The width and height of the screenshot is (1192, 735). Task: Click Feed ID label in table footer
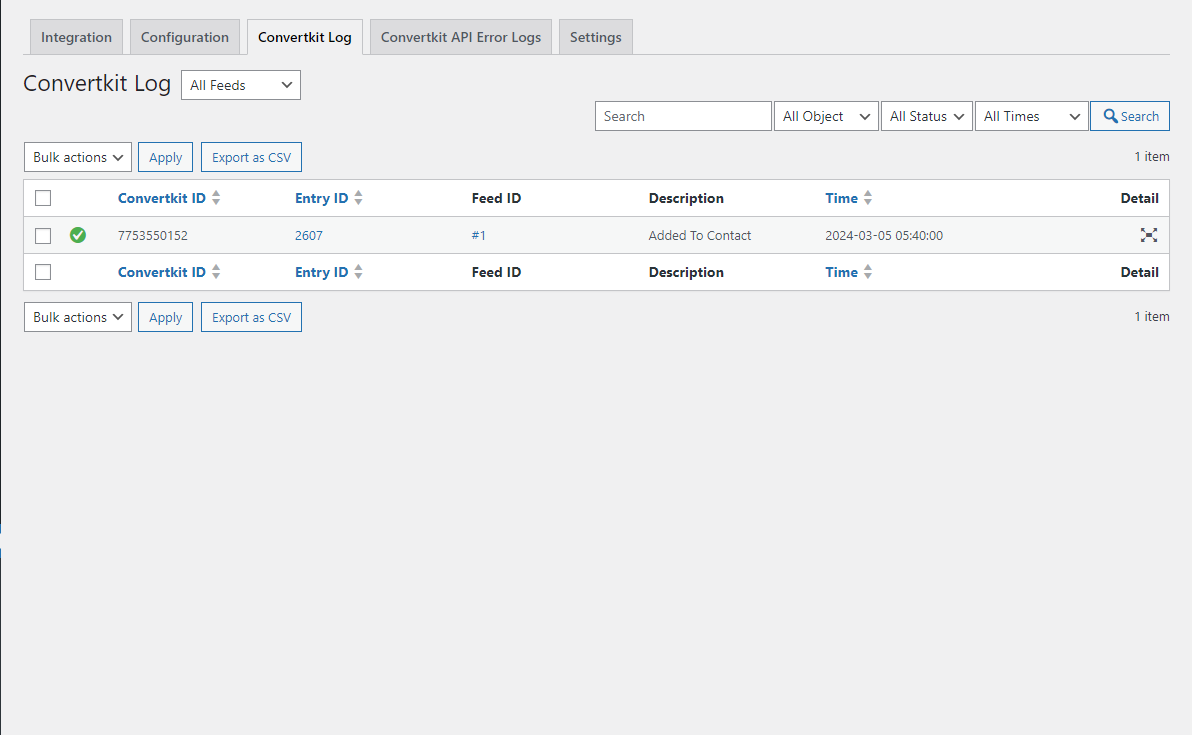[x=496, y=272]
